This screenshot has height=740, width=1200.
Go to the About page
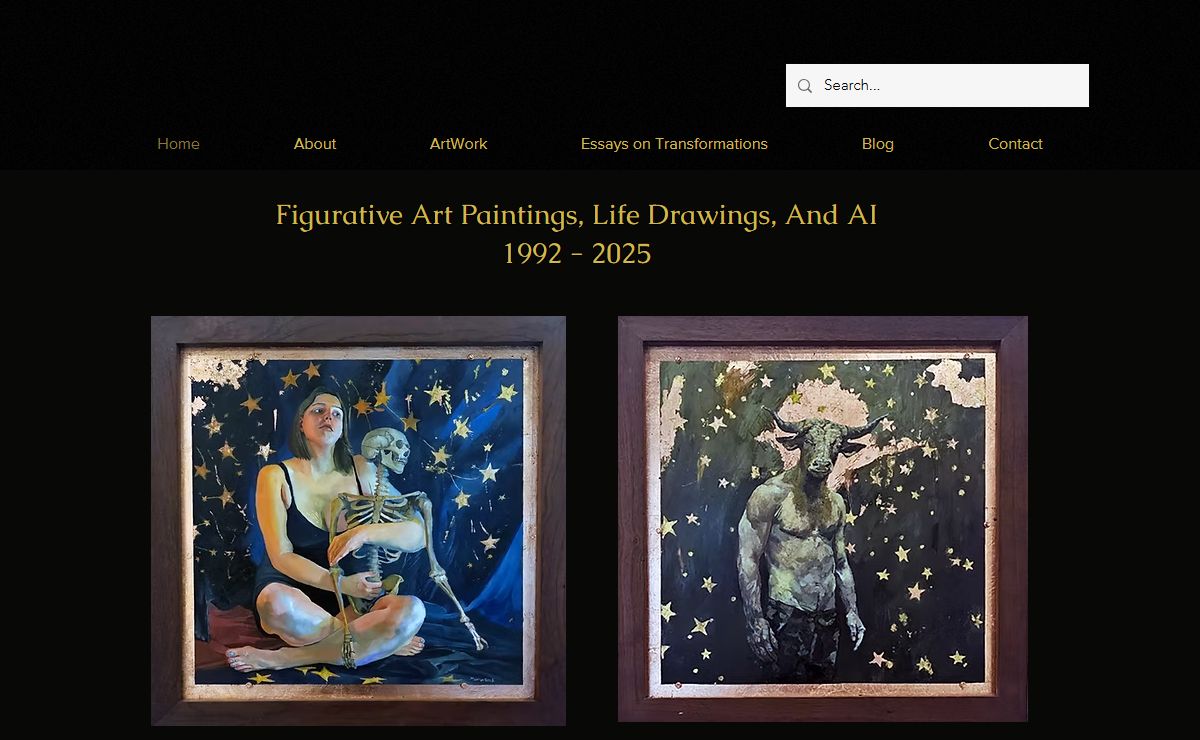(x=315, y=144)
